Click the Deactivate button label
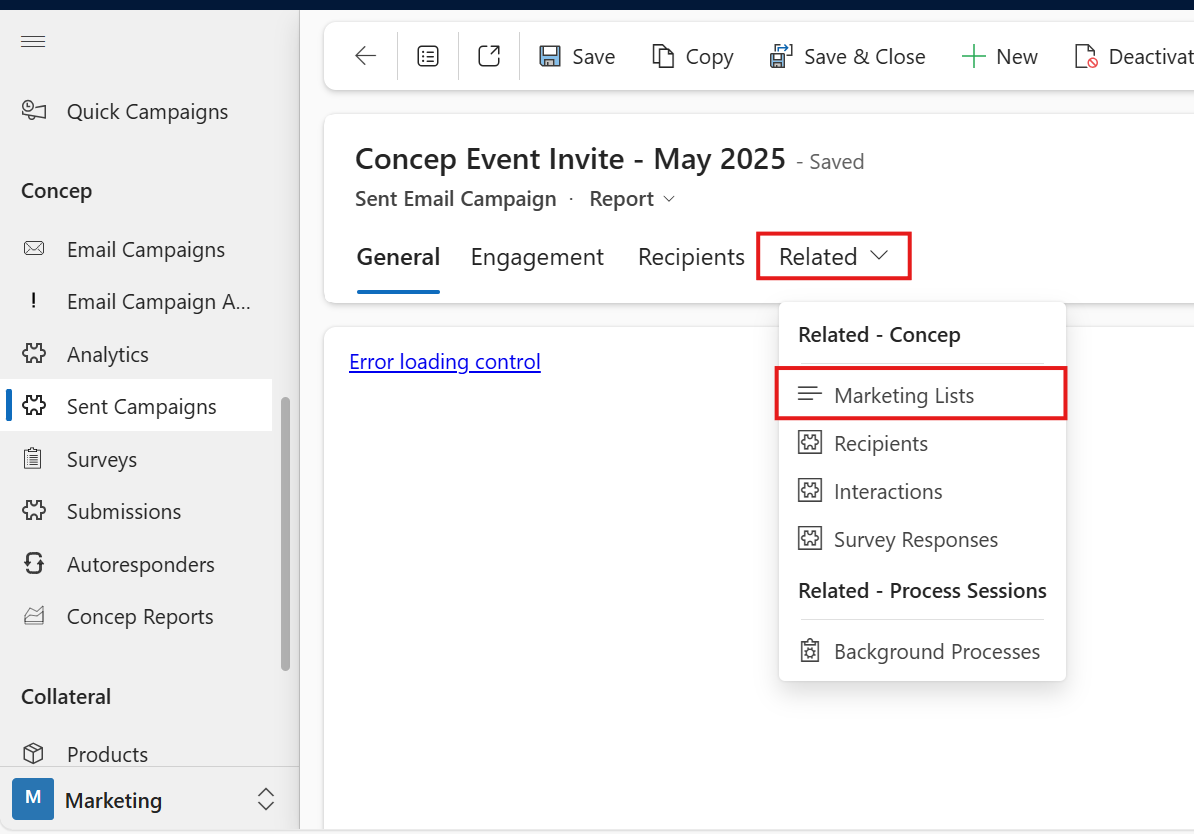The image size is (1194, 834). pos(1151,57)
